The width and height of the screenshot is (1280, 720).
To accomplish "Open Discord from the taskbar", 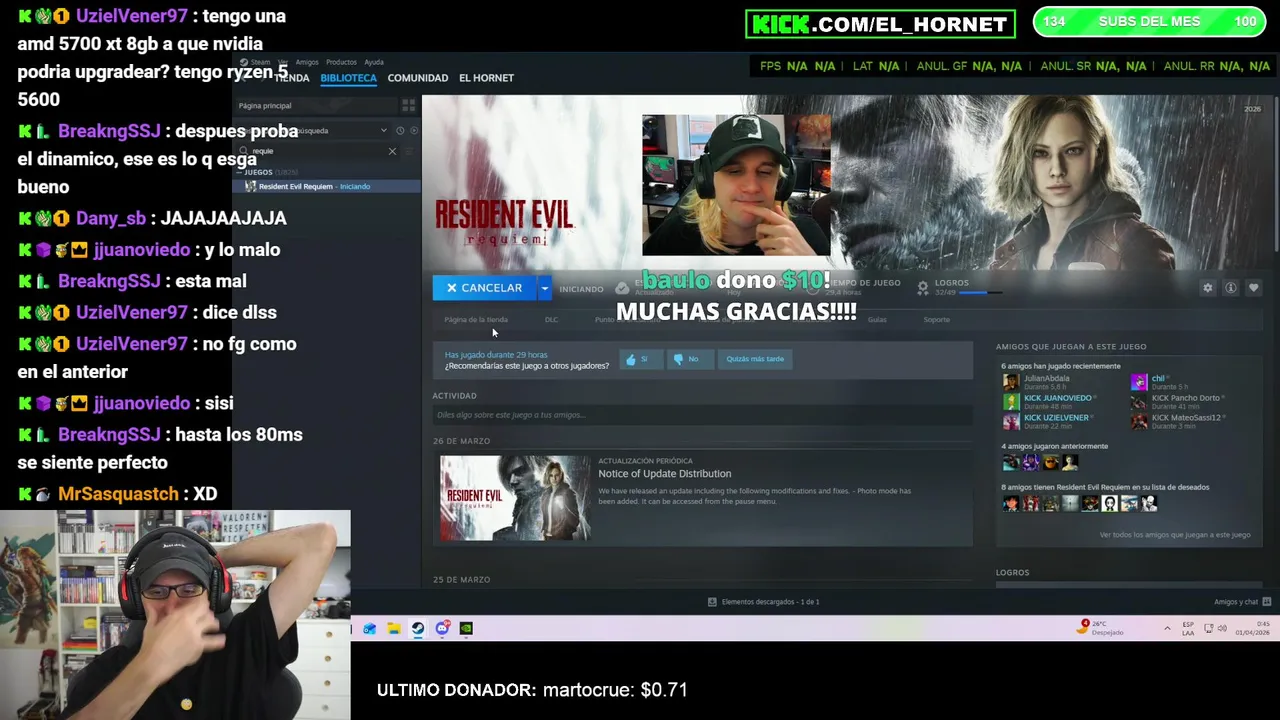I will tap(442, 629).
